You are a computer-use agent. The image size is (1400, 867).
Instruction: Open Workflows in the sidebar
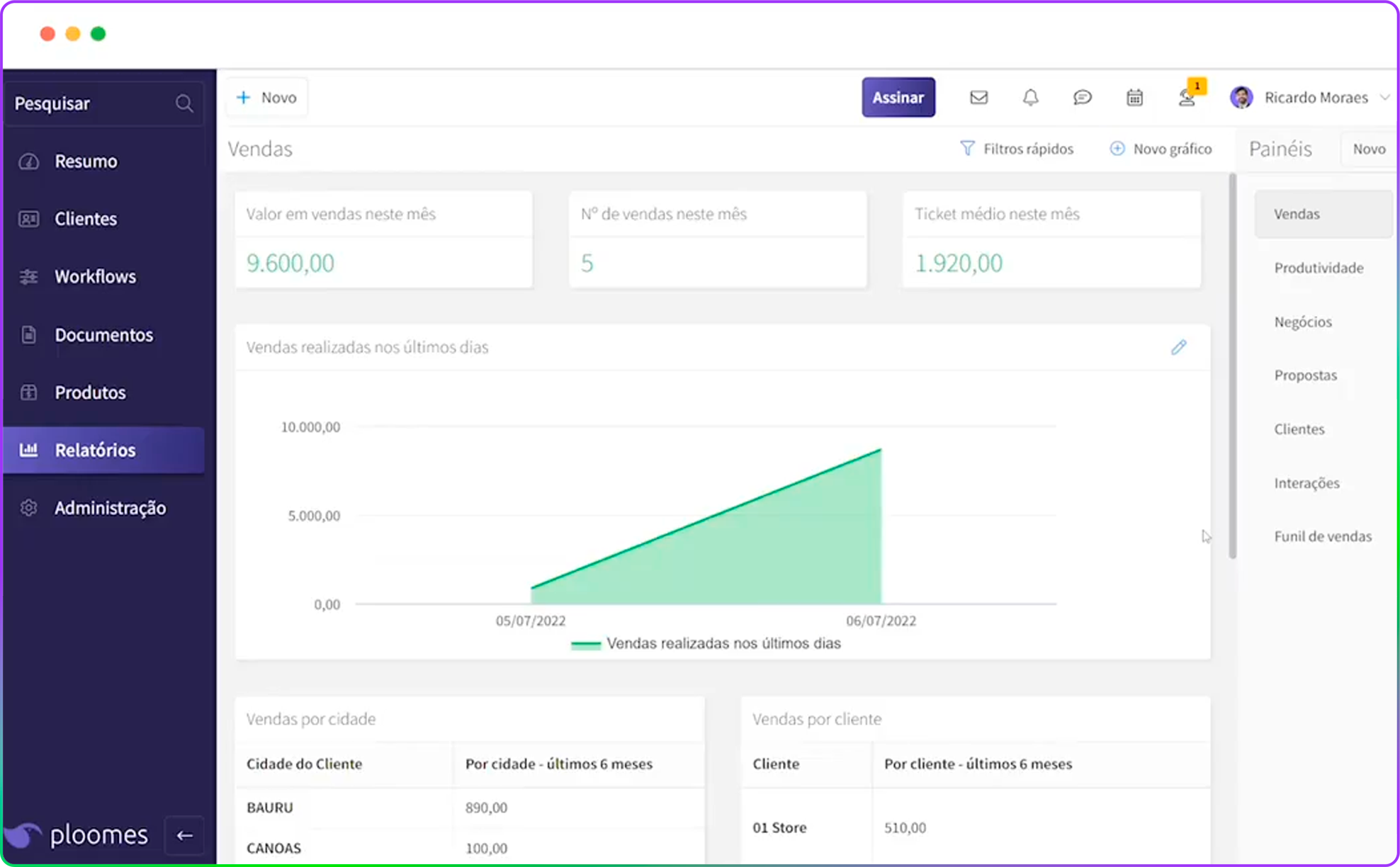(x=95, y=277)
